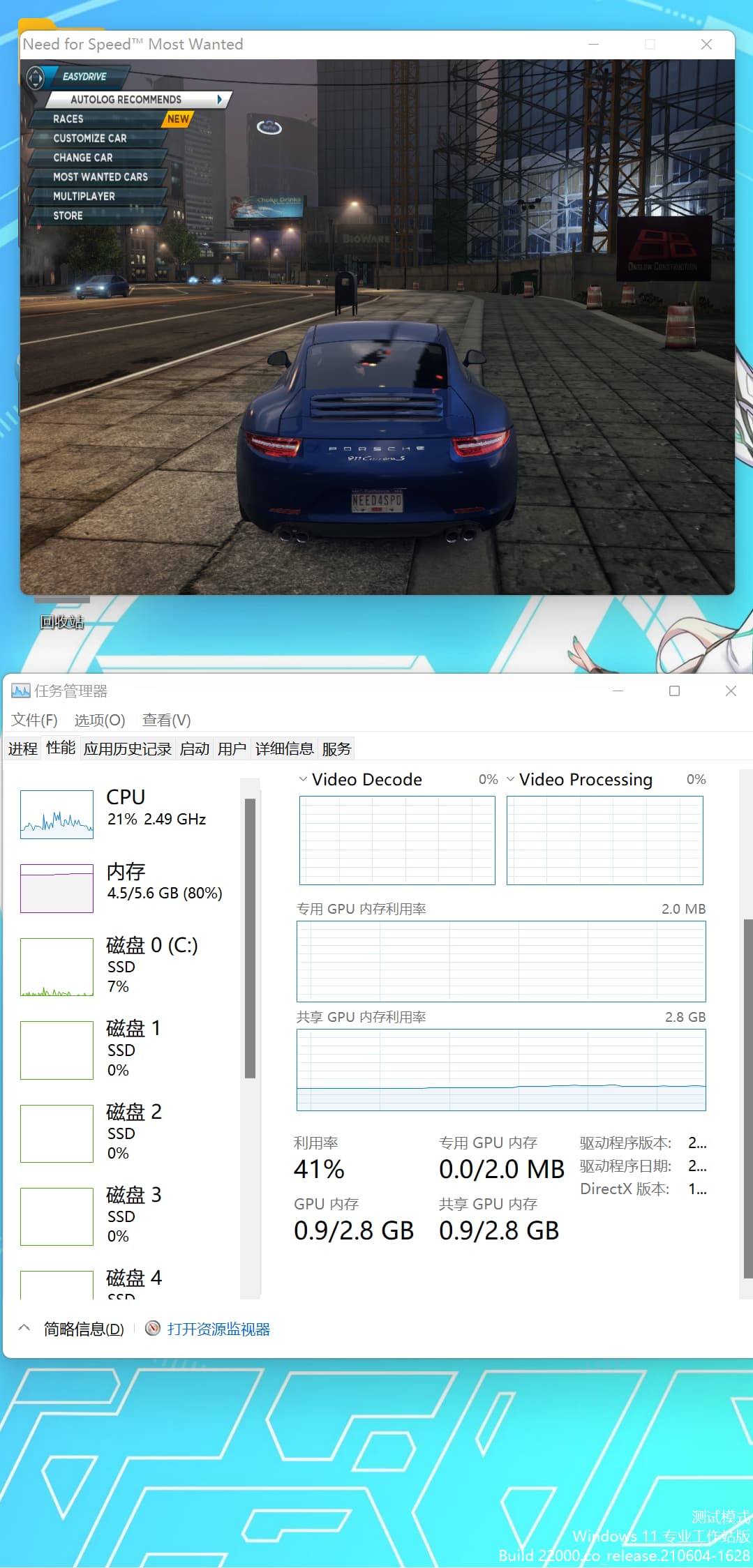Select Disk 1 SSD graph thumbnail
753x1568 pixels.
(57, 1050)
